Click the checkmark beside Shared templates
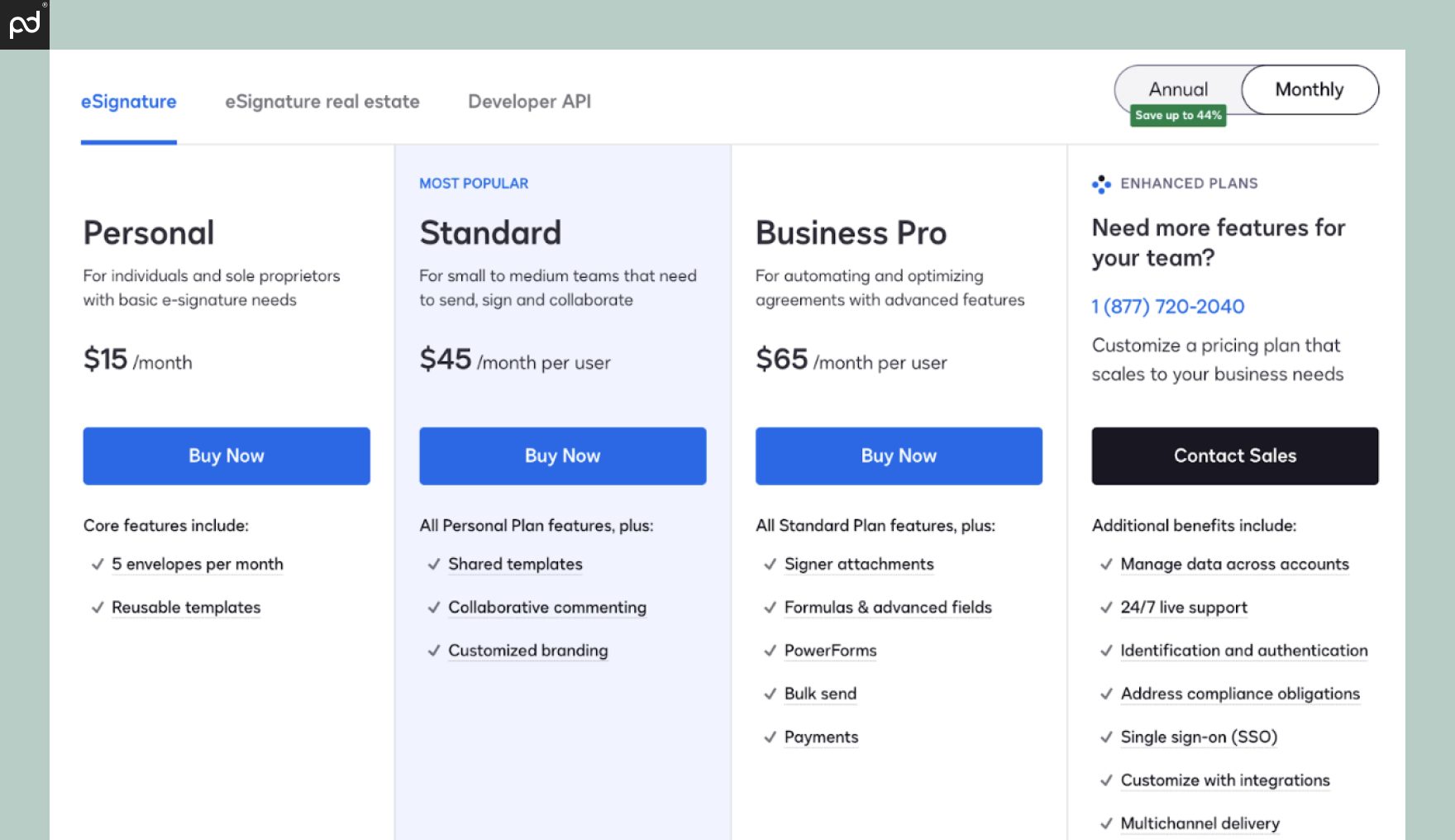 [433, 565]
